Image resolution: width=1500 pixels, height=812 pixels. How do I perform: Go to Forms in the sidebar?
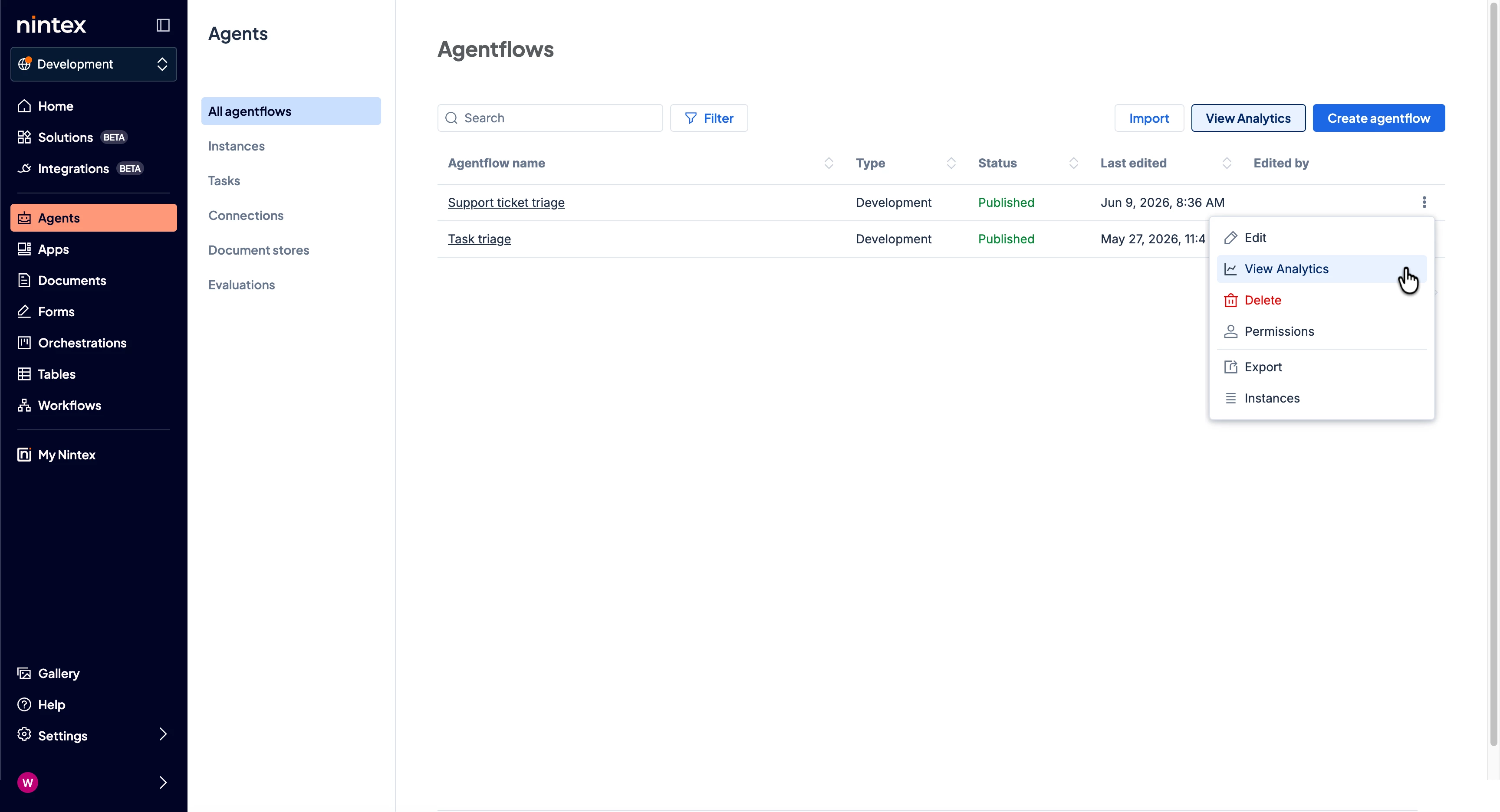[x=93, y=312]
